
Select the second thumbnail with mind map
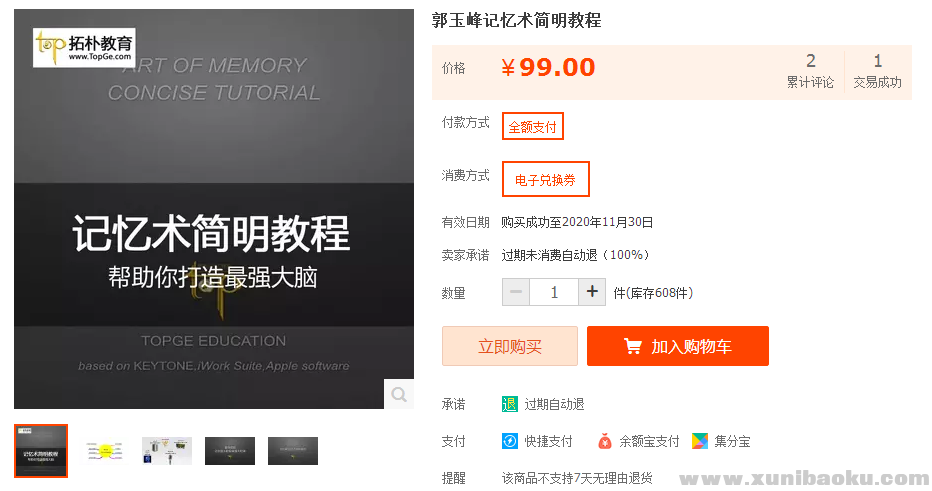104,451
